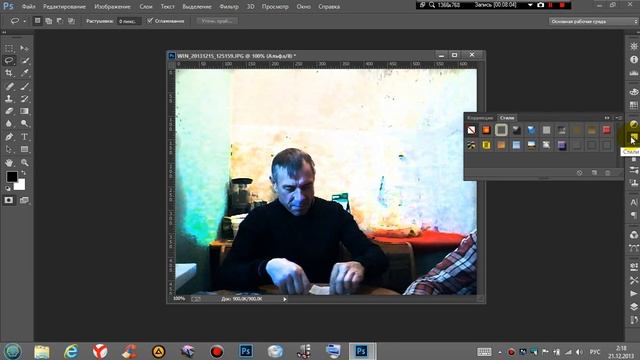
Task: Select the Quick Selection tool
Action: point(24,60)
